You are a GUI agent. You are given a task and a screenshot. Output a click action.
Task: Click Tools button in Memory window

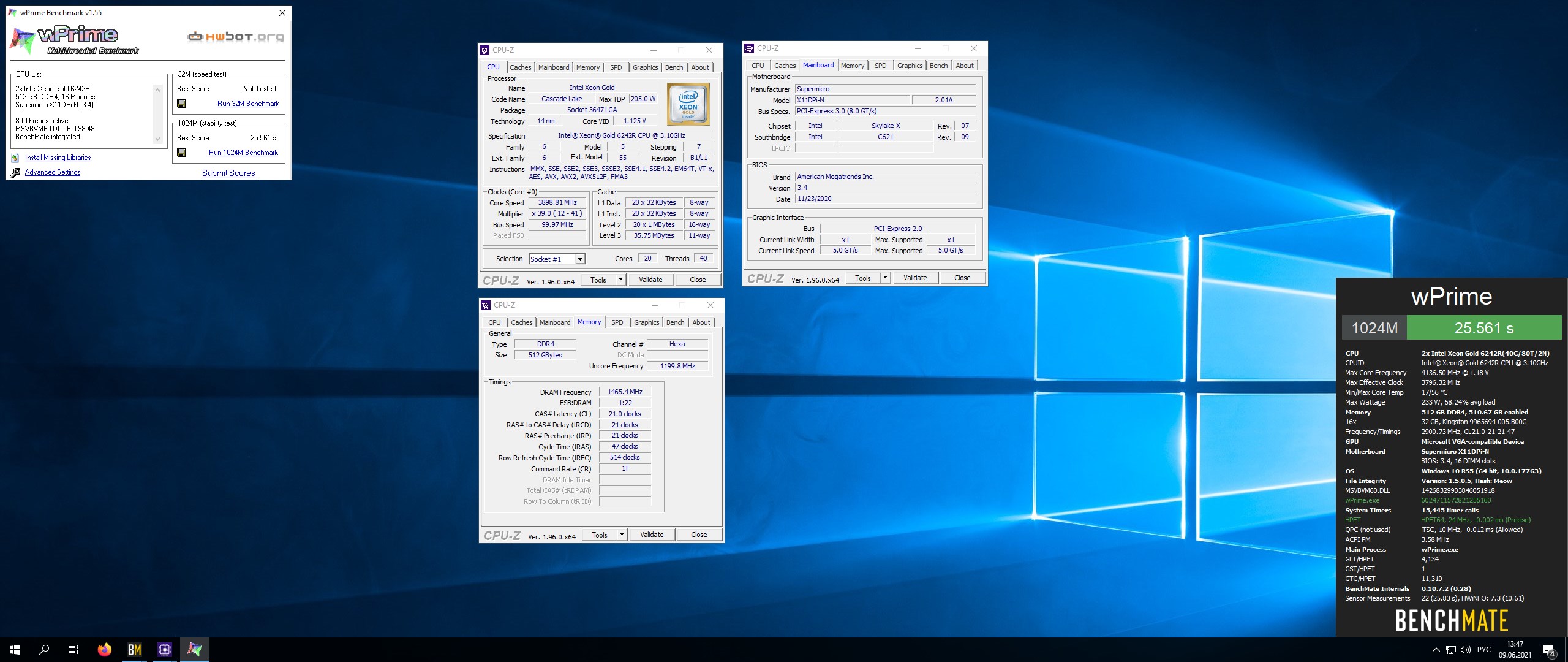600,535
